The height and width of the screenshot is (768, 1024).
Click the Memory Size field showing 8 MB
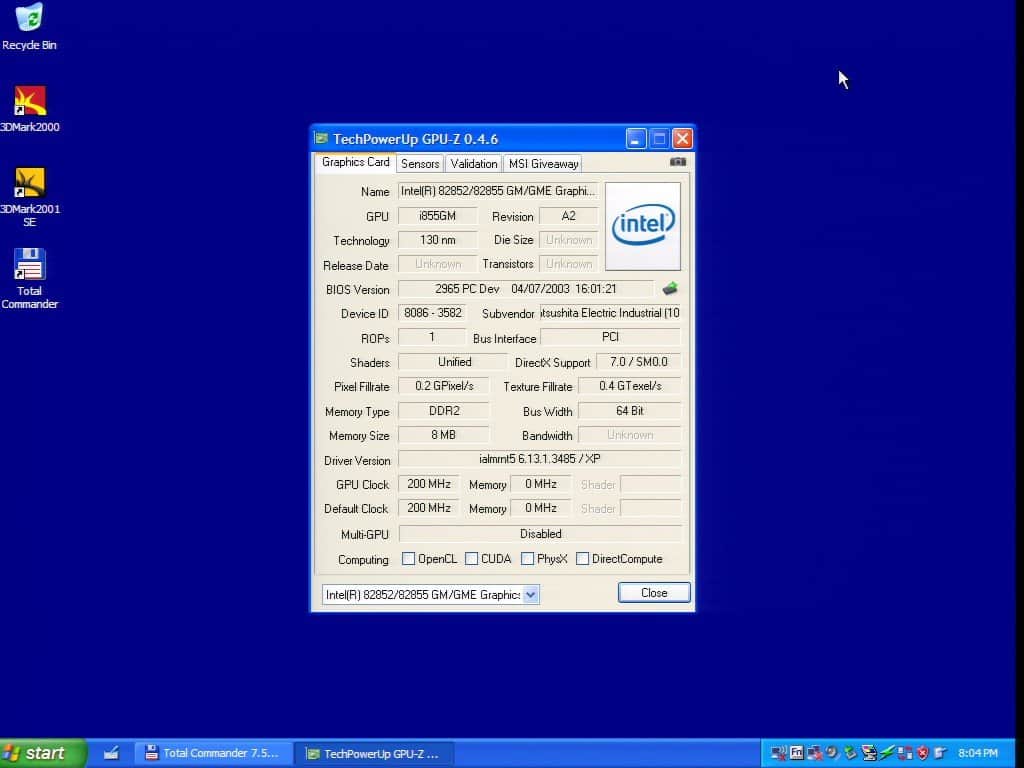tap(444, 434)
